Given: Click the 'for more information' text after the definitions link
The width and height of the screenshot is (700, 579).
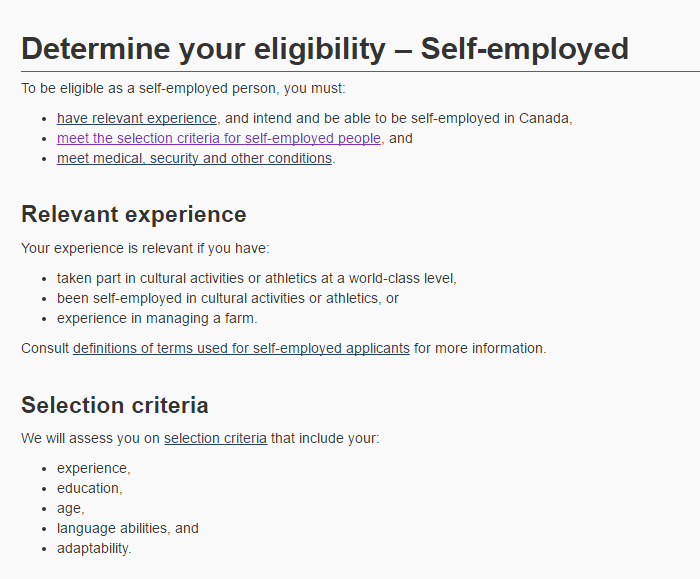Looking at the screenshot, I should 480,348.
